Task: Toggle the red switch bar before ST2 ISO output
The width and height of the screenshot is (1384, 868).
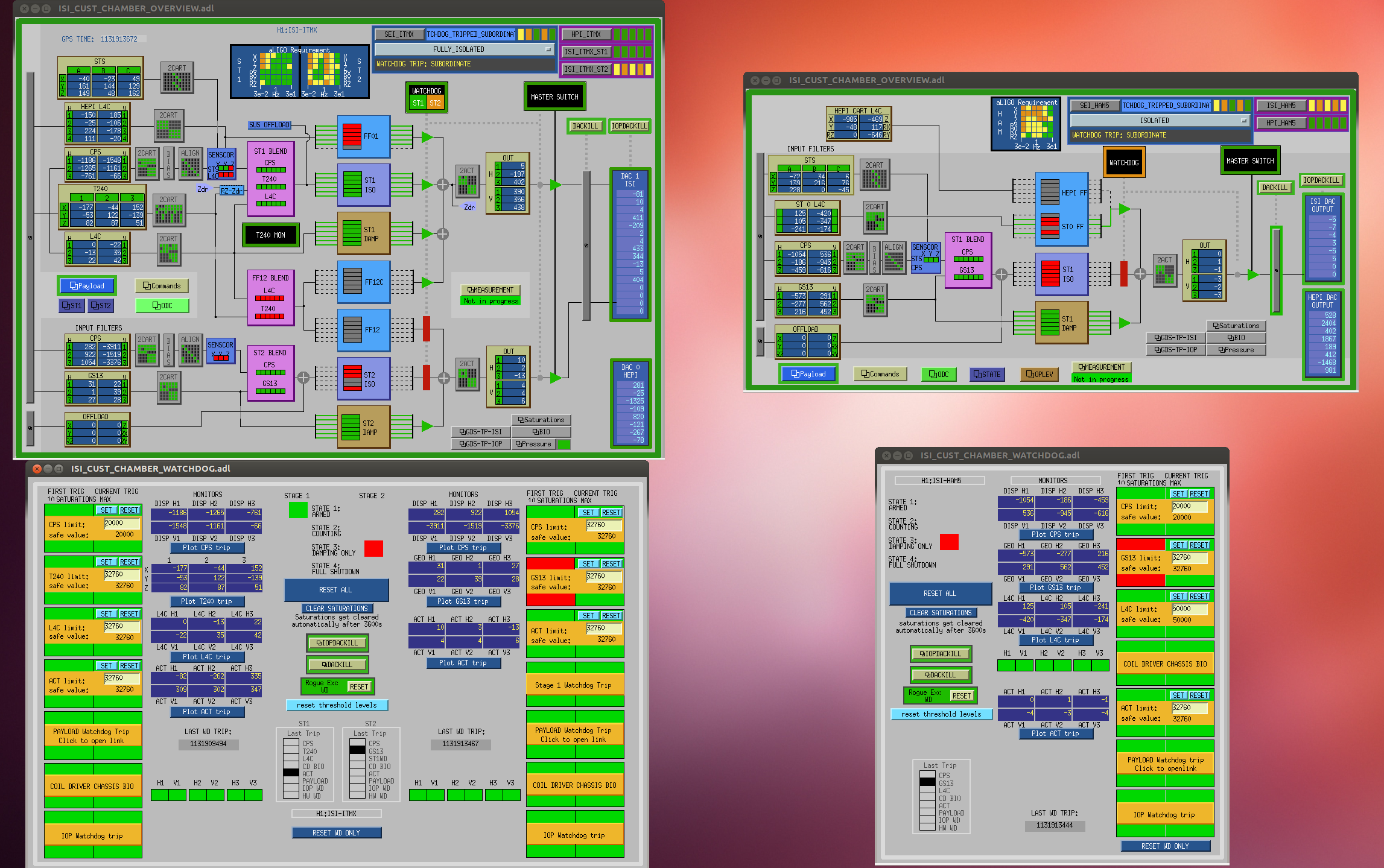Action: click(427, 377)
